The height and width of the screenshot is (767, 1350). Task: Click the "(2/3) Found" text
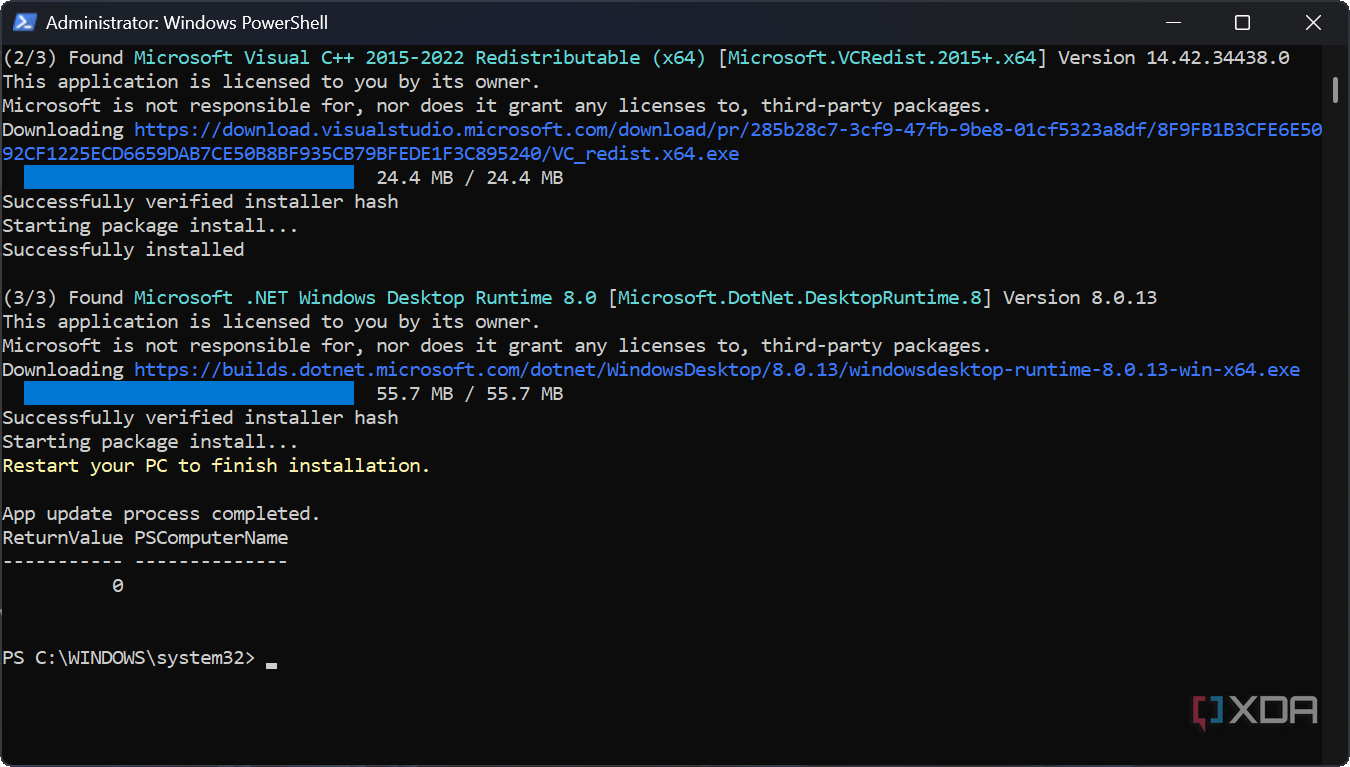pyautogui.click(x=63, y=57)
